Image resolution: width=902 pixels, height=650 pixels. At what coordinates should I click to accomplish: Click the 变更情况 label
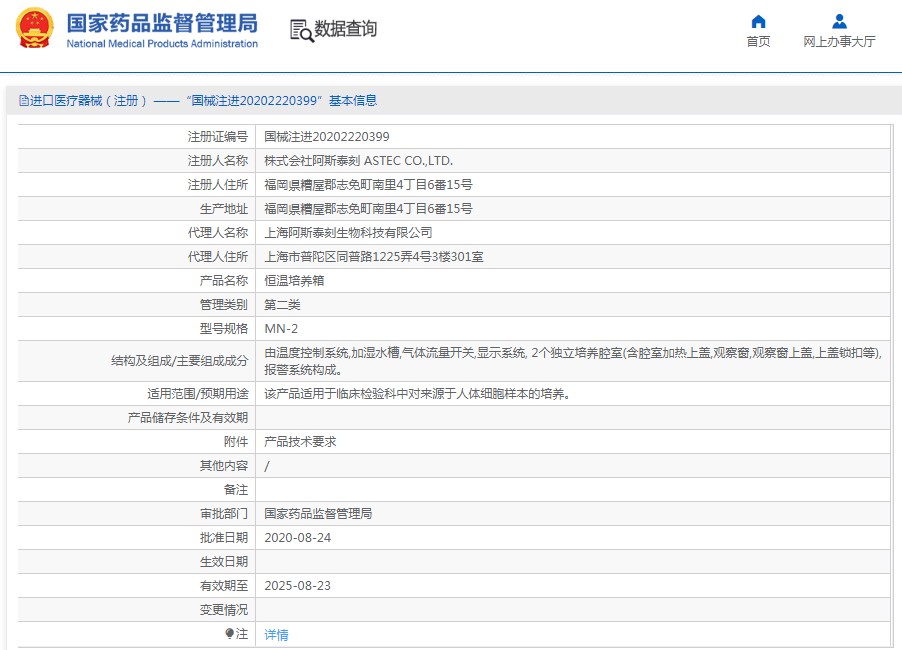(224, 610)
